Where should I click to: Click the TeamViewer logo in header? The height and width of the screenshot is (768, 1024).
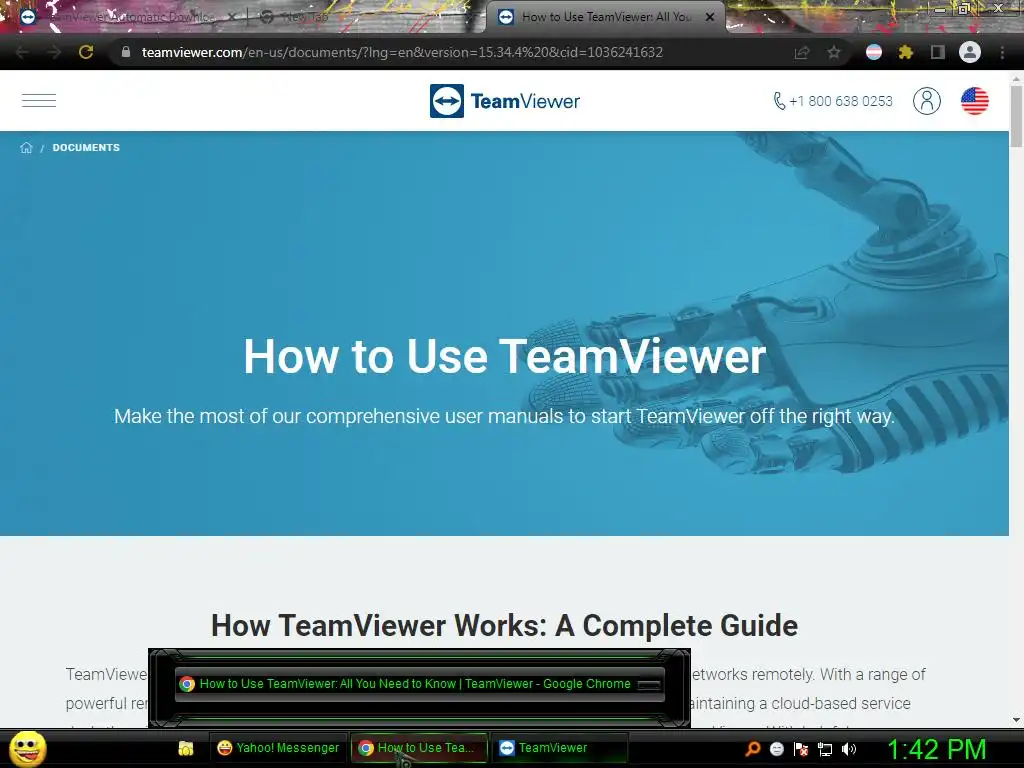[x=505, y=101]
